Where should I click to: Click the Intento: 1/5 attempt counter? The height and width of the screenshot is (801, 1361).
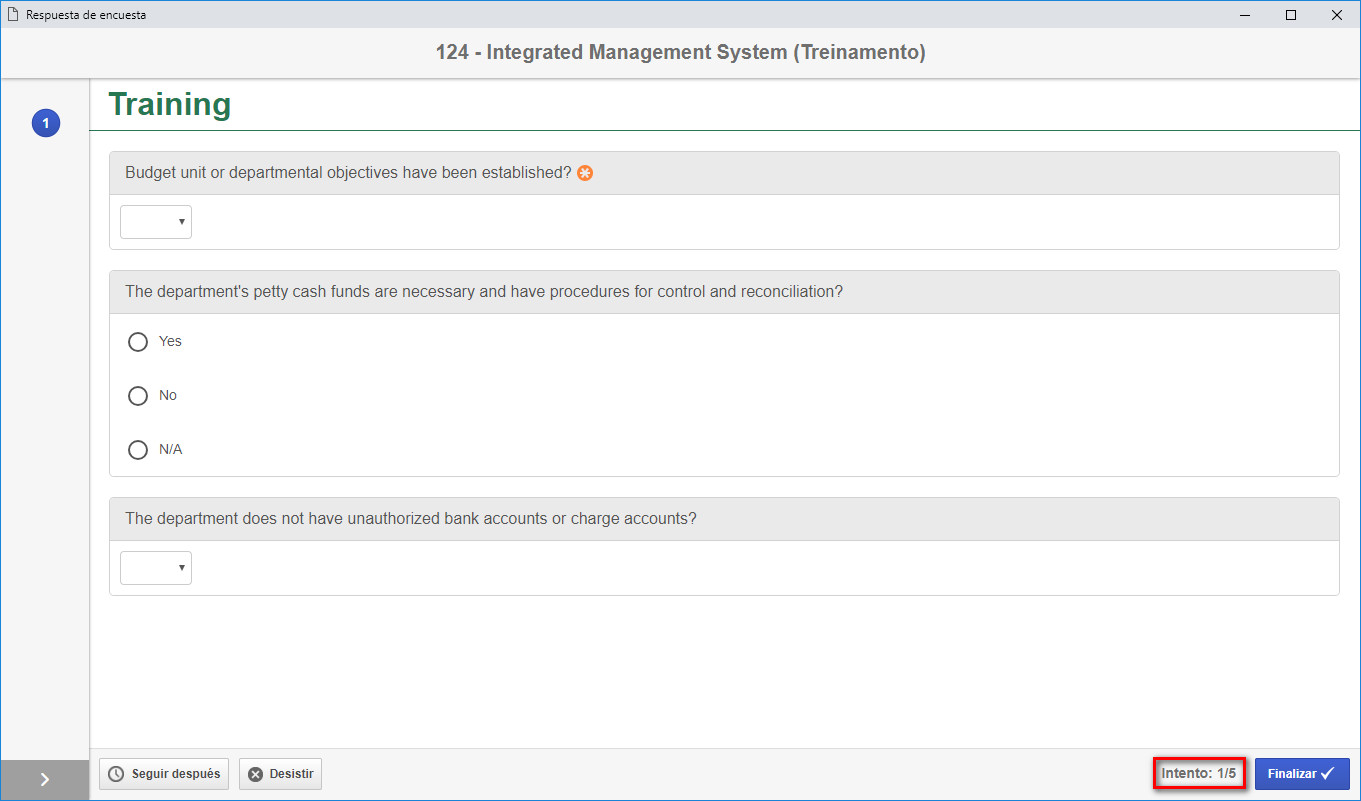(x=1199, y=773)
